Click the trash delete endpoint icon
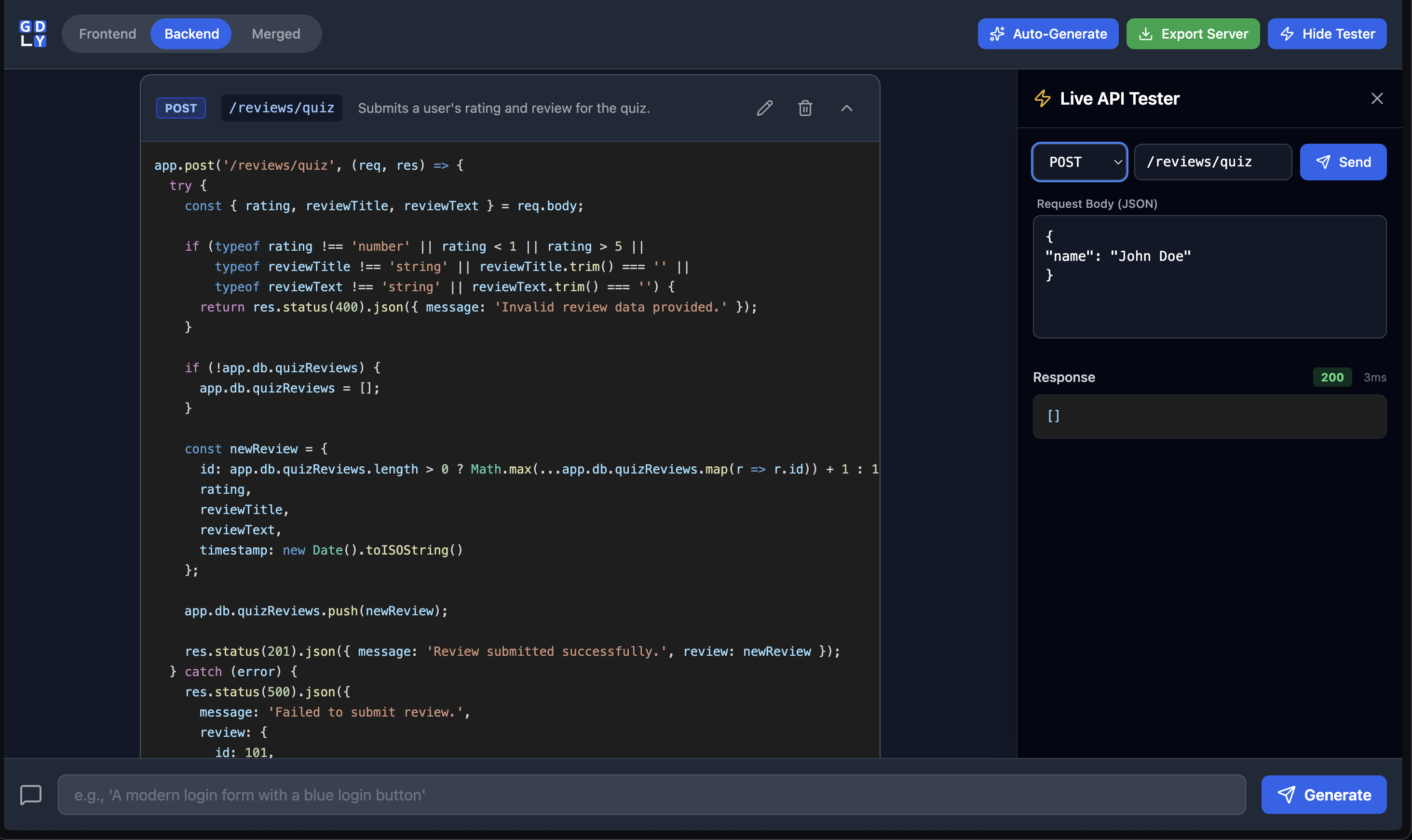 click(805, 108)
